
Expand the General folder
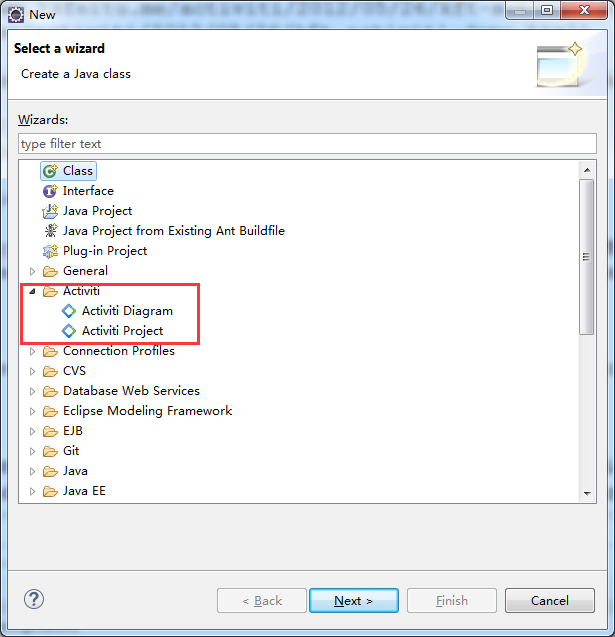coord(32,271)
